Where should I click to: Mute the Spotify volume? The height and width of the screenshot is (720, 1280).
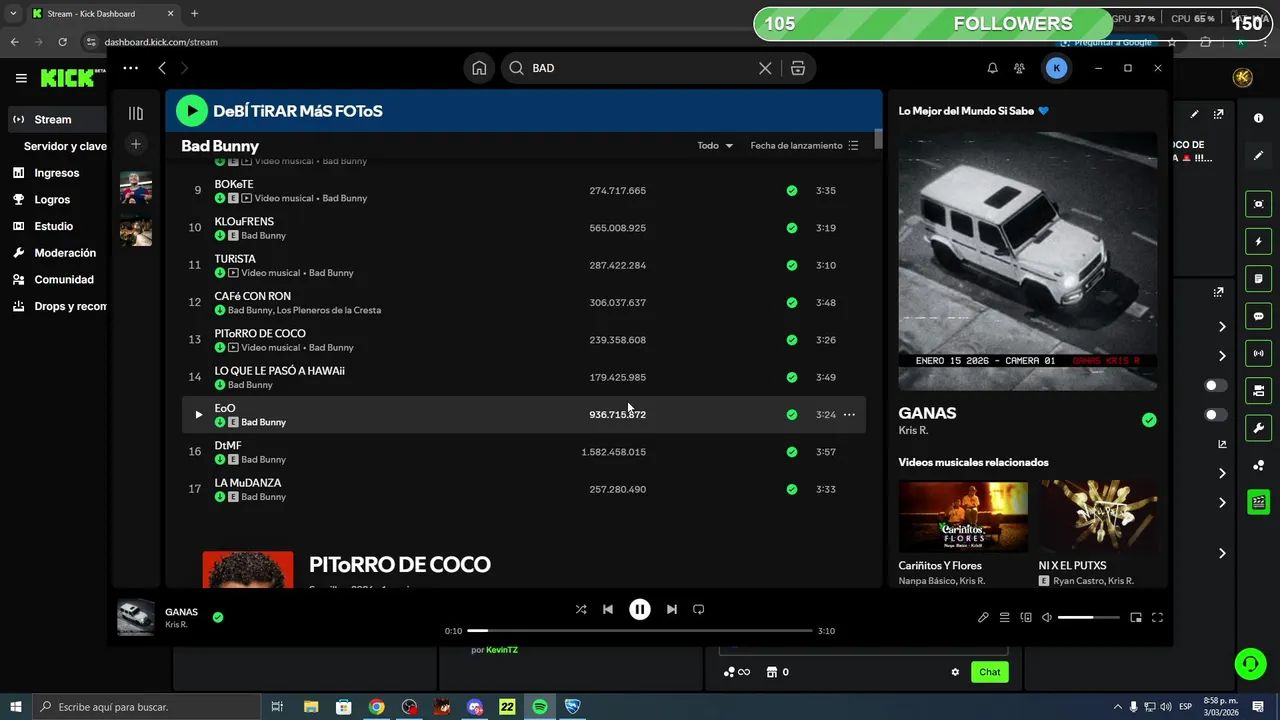point(1046,617)
